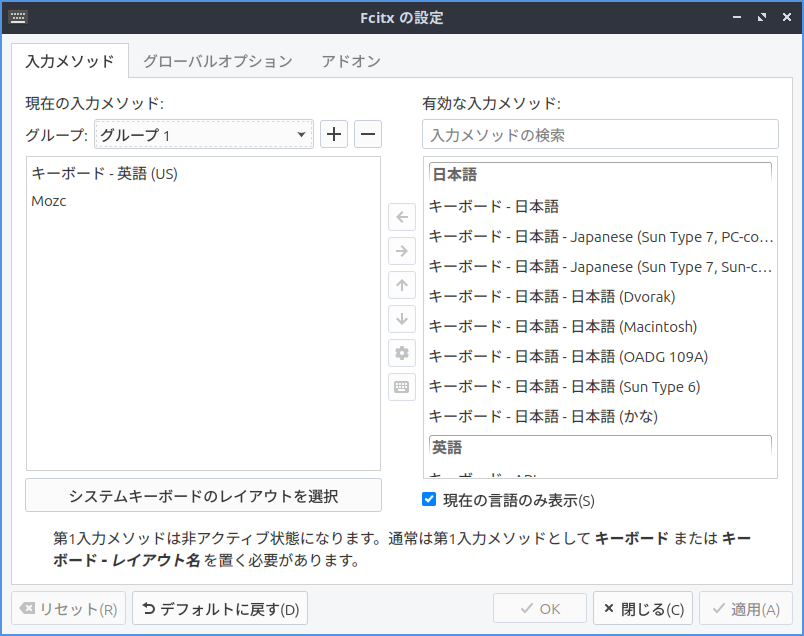Toggle 現在の言語のみ表示 checkbox
The width and height of the screenshot is (804, 636).
tap(429, 499)
